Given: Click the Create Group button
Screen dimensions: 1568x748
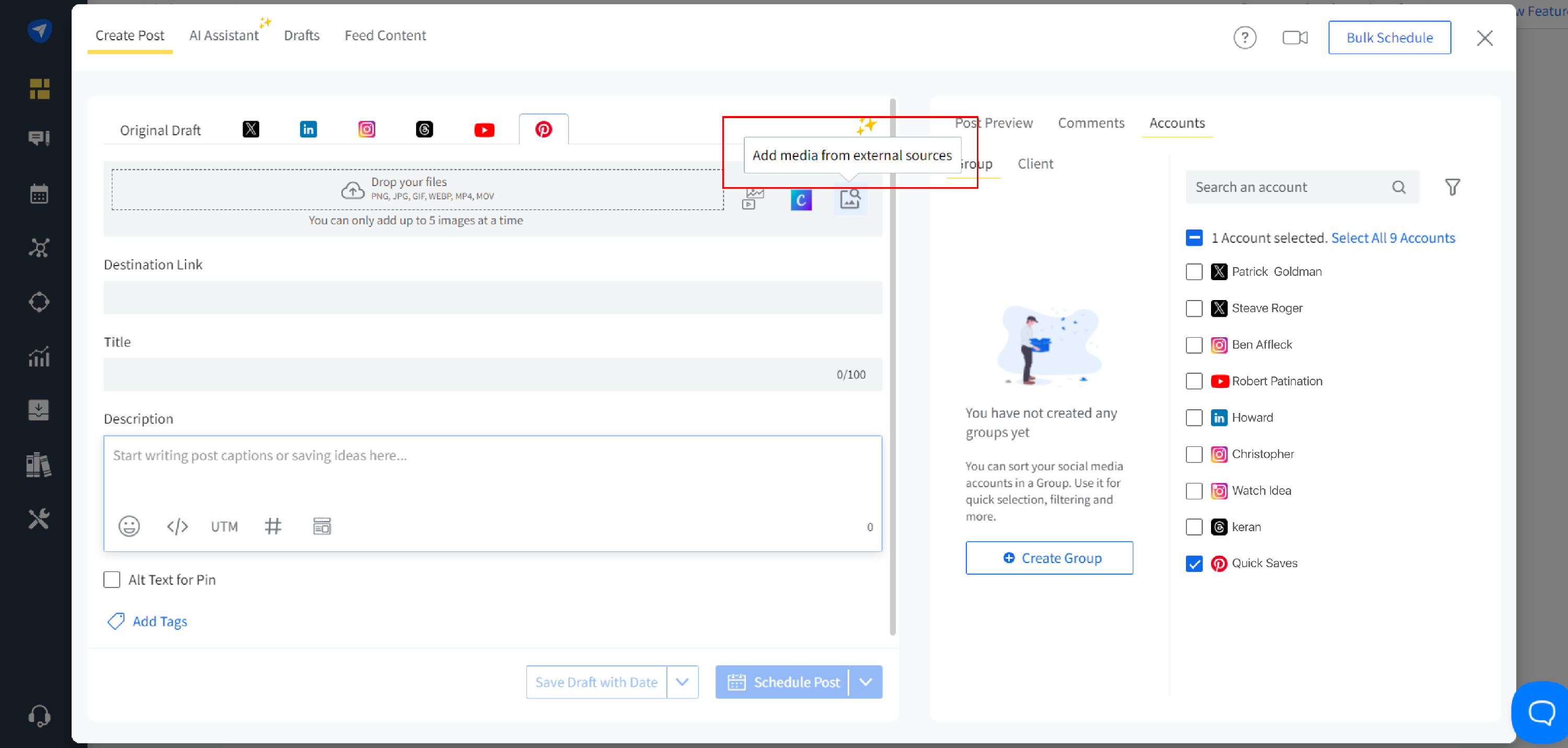Looking at the screenshot, I should (1049, 558).
